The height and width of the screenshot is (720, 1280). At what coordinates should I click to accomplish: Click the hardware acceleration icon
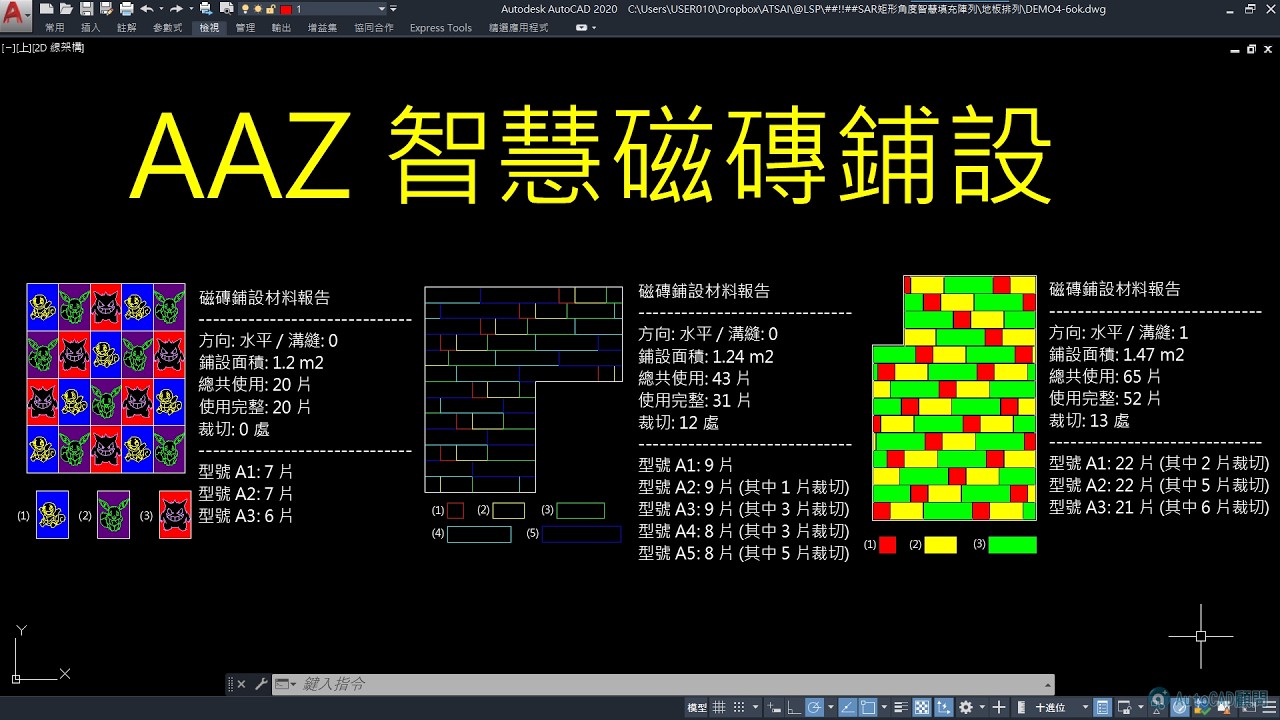[1179, 707]
